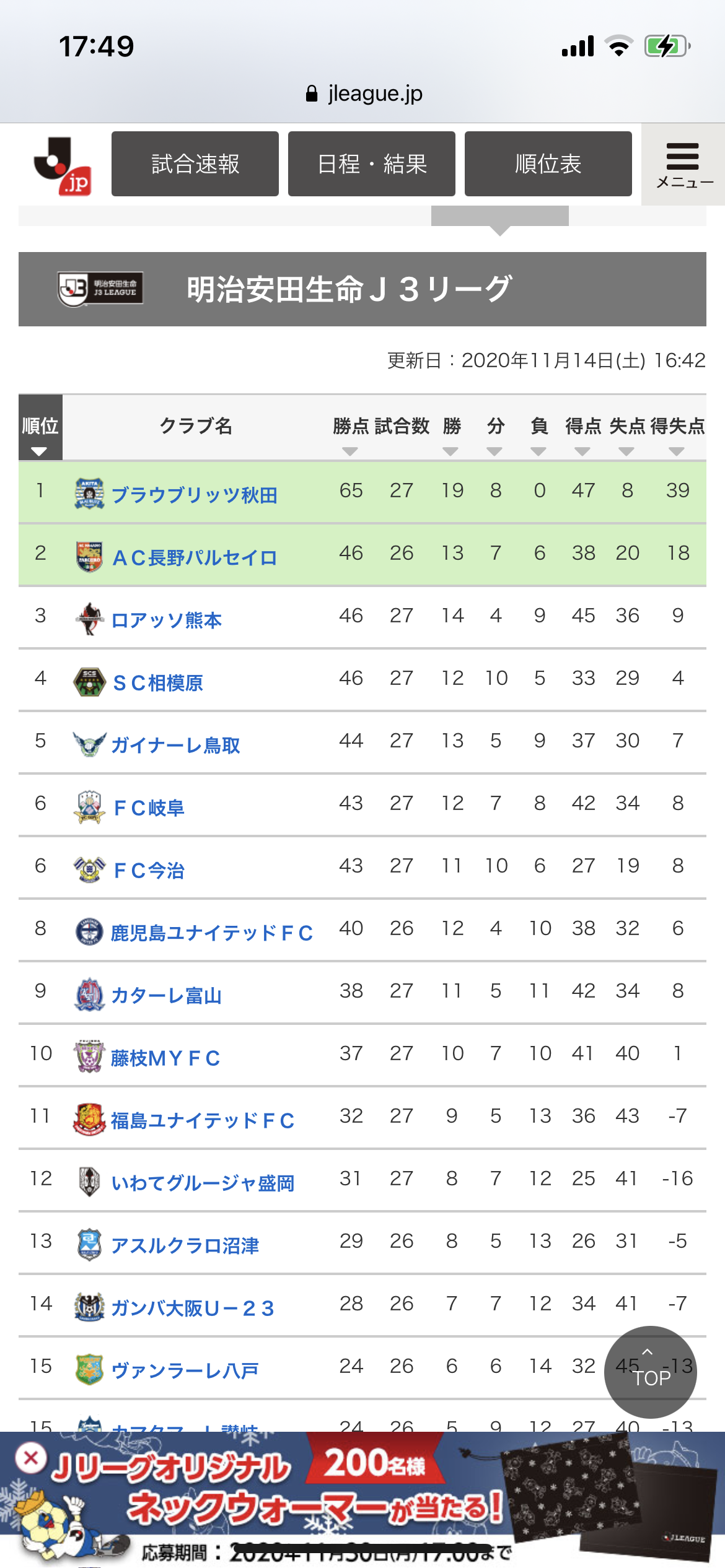Close the neck warmer ad banner
This screenshot has width=725, height=1568.
click(31, 1458)
